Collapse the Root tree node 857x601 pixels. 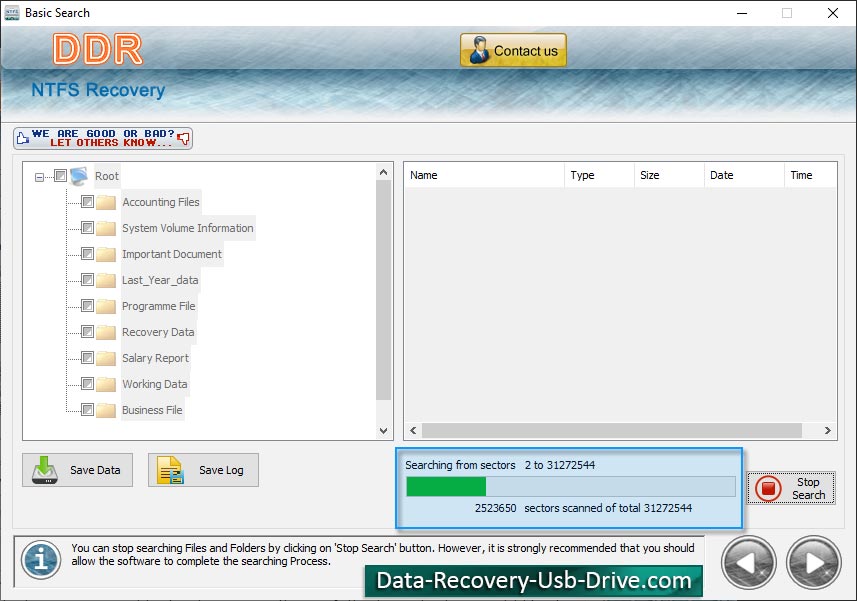[39, 177]
